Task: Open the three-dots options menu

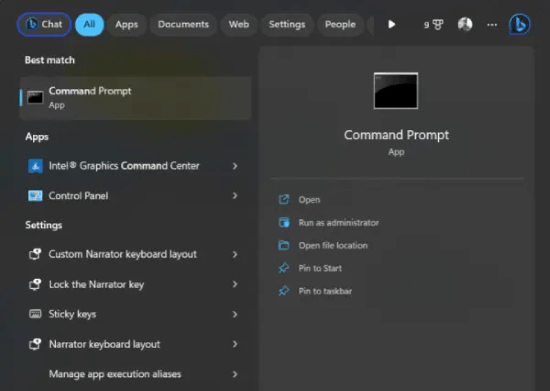Action: click(492, 25)
